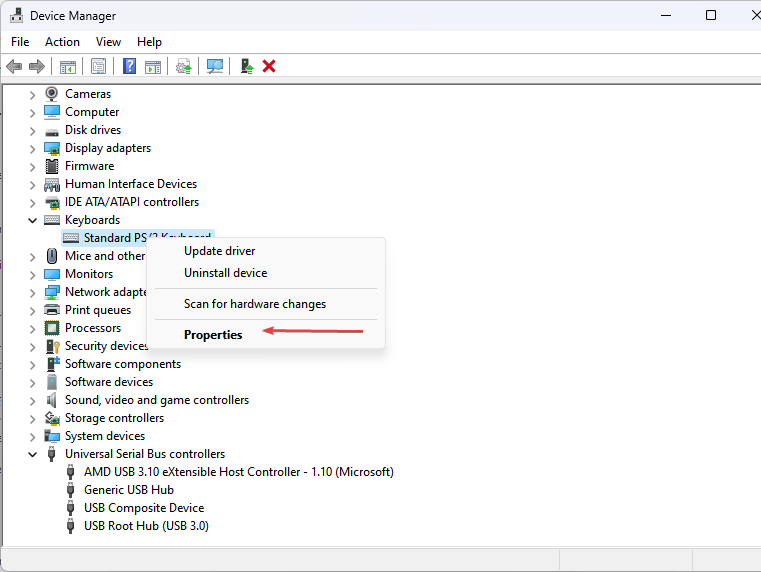Expand the Display adapters category
Viewport: 761px width, 572px height.
tap(33, 148)
